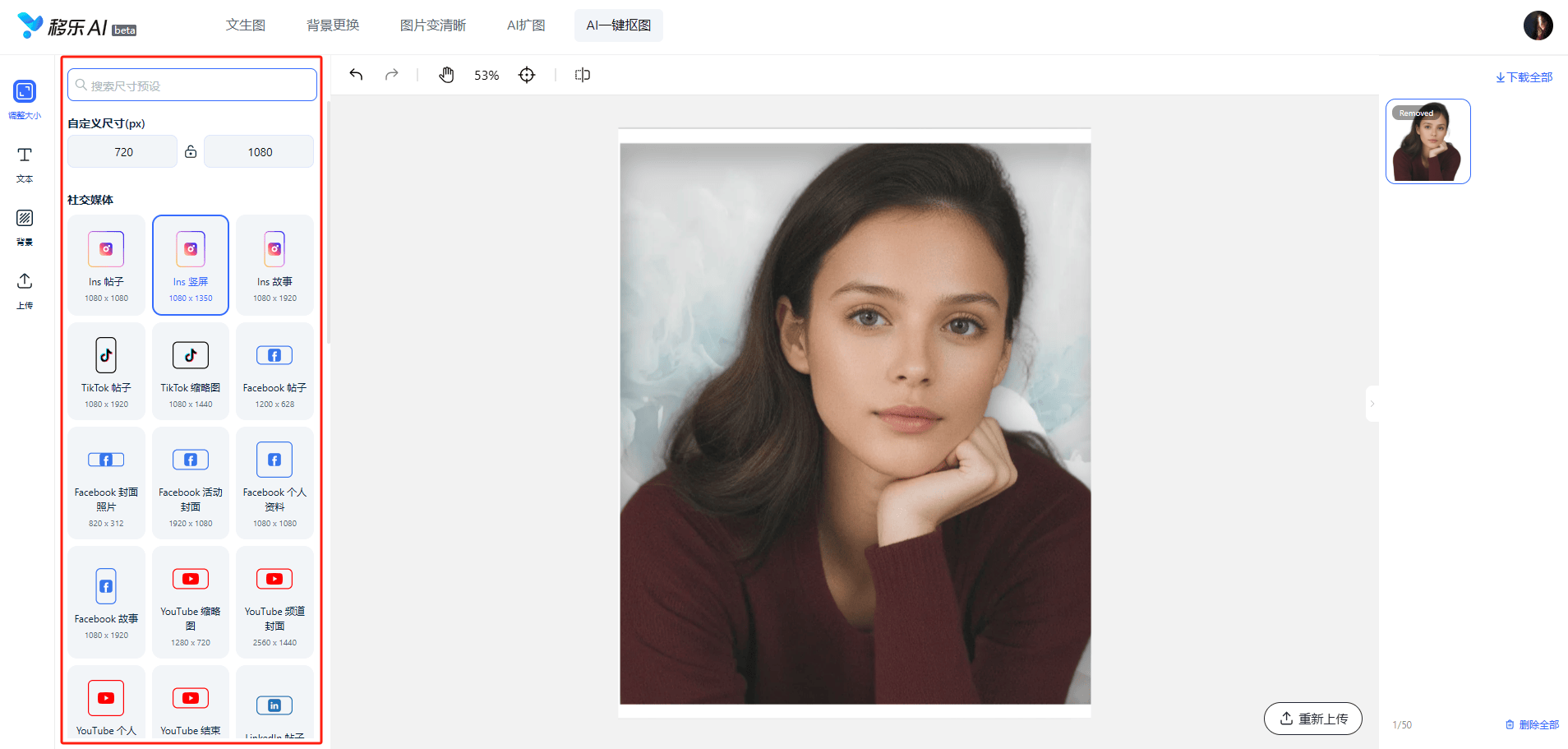Click the compare split icon
1568x749 pixels.
coord(583,75)
